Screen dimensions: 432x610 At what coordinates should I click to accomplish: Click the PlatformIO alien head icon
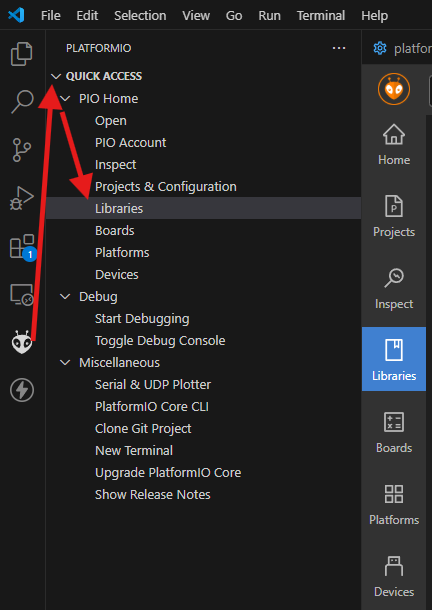[22, 342]
